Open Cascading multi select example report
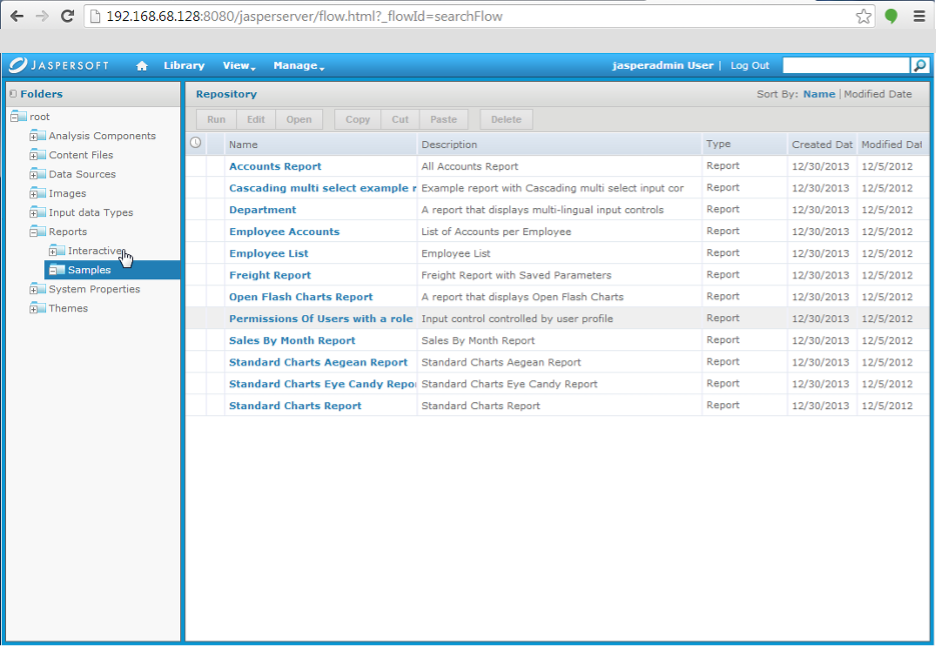Screen dimensions: 936x646 pyautogui.click(x=323, y=188)
